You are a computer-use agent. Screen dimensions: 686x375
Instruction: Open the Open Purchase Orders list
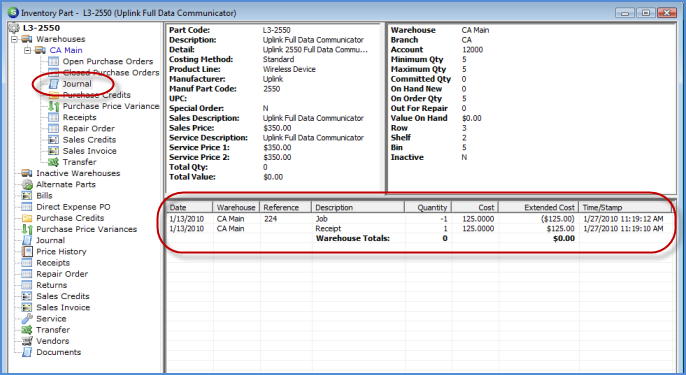click(x=108, y=61)
